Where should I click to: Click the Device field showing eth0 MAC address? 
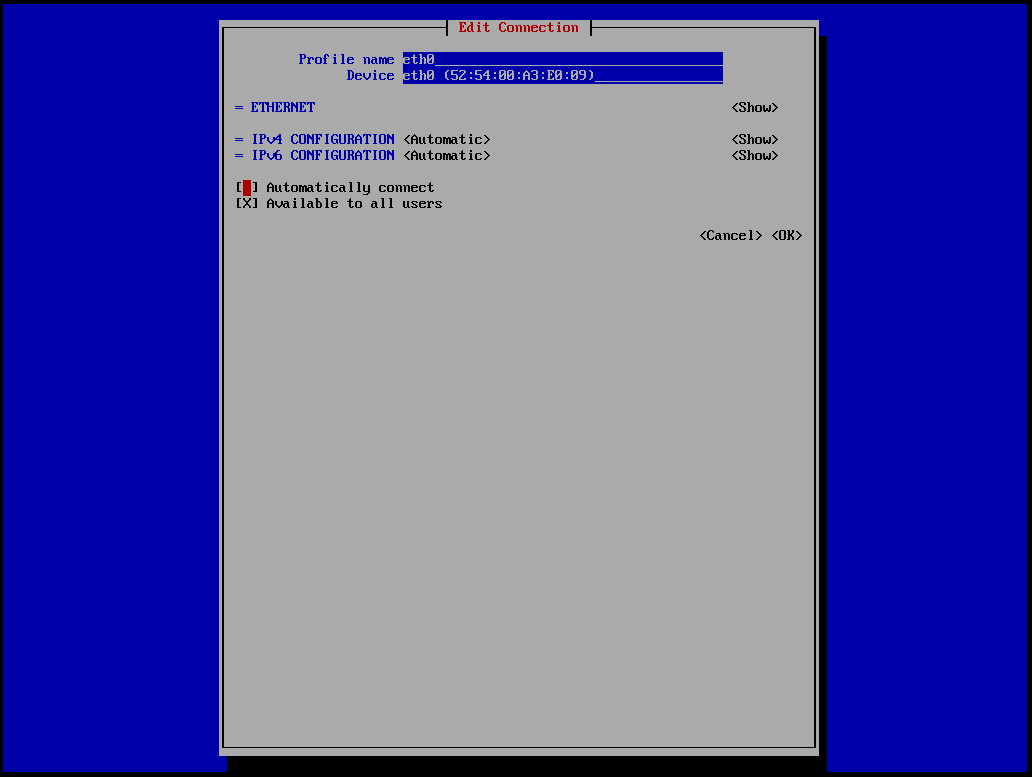562,75
